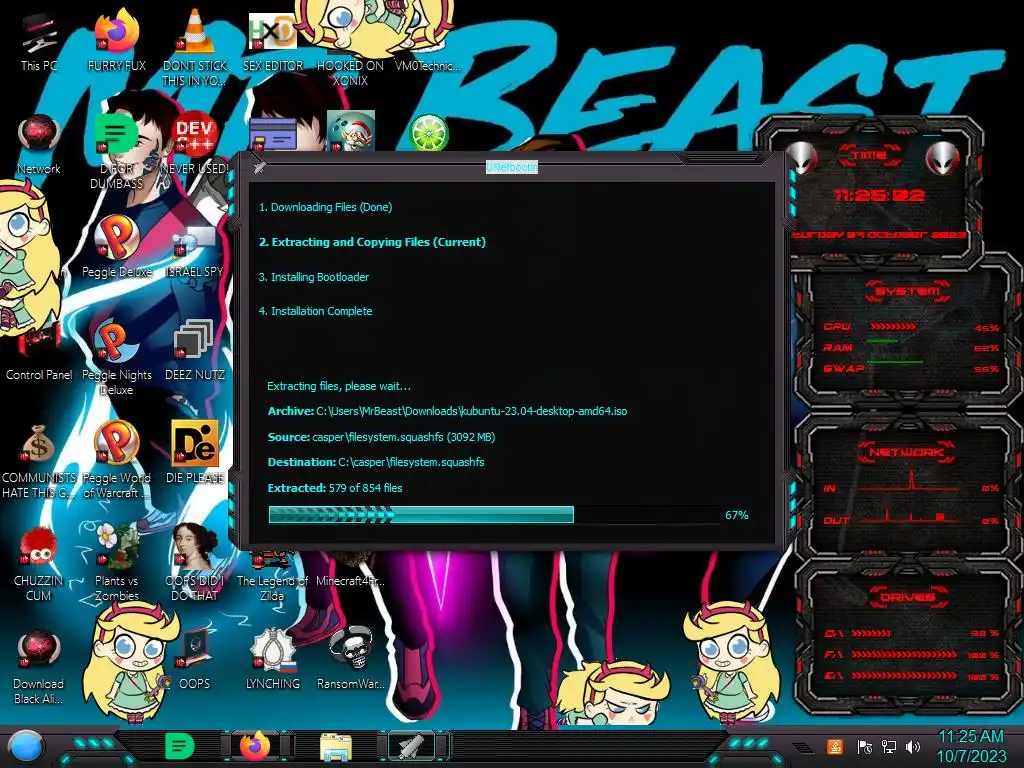Click the taskbar clock showing 11:25 AM
The image size is (1024, 768).
[x=971, y=746]
